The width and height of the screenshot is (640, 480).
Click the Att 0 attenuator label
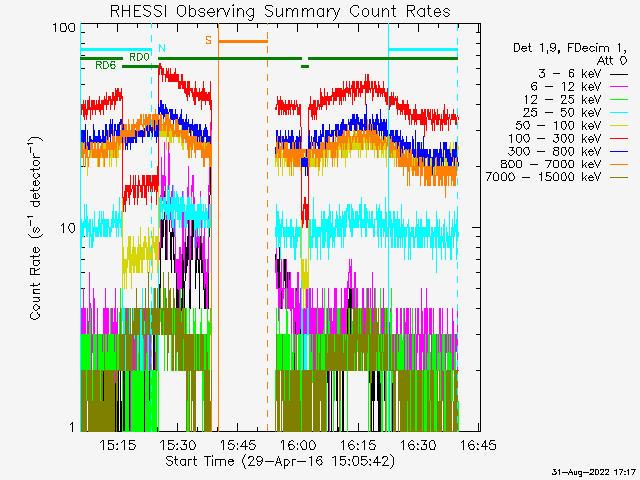pos(612,61)
